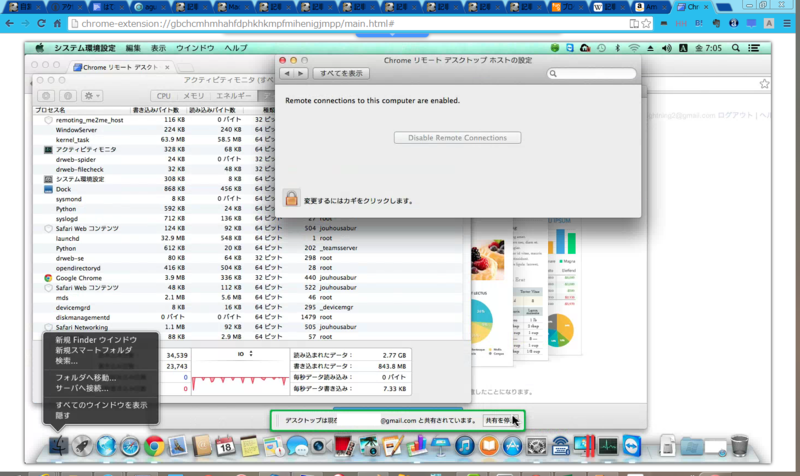Click the ログアウト link in Chrome page
The image size is (800, 476).
(735, 115)
